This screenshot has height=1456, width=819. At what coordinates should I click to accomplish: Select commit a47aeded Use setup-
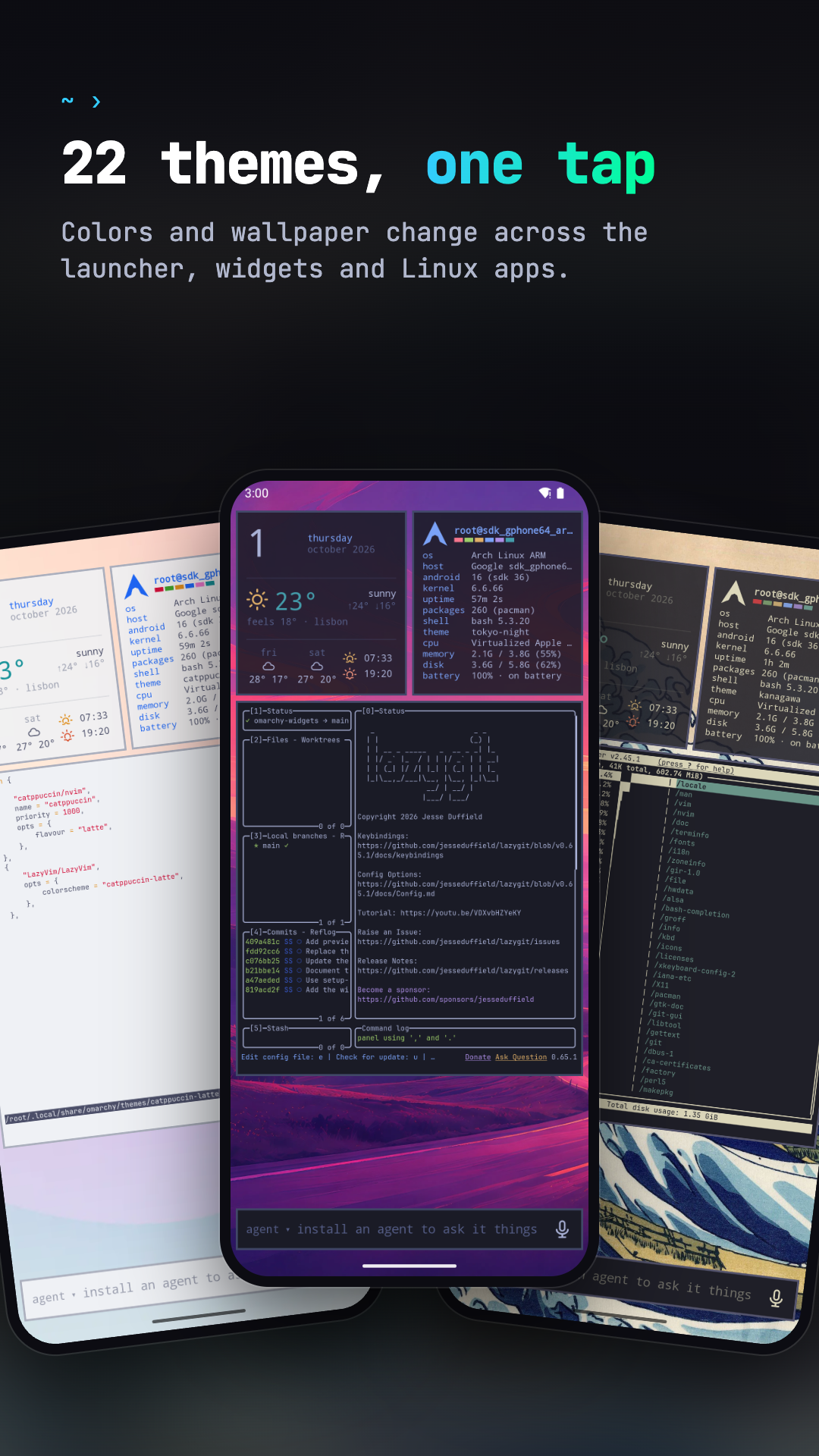(297, 980)
